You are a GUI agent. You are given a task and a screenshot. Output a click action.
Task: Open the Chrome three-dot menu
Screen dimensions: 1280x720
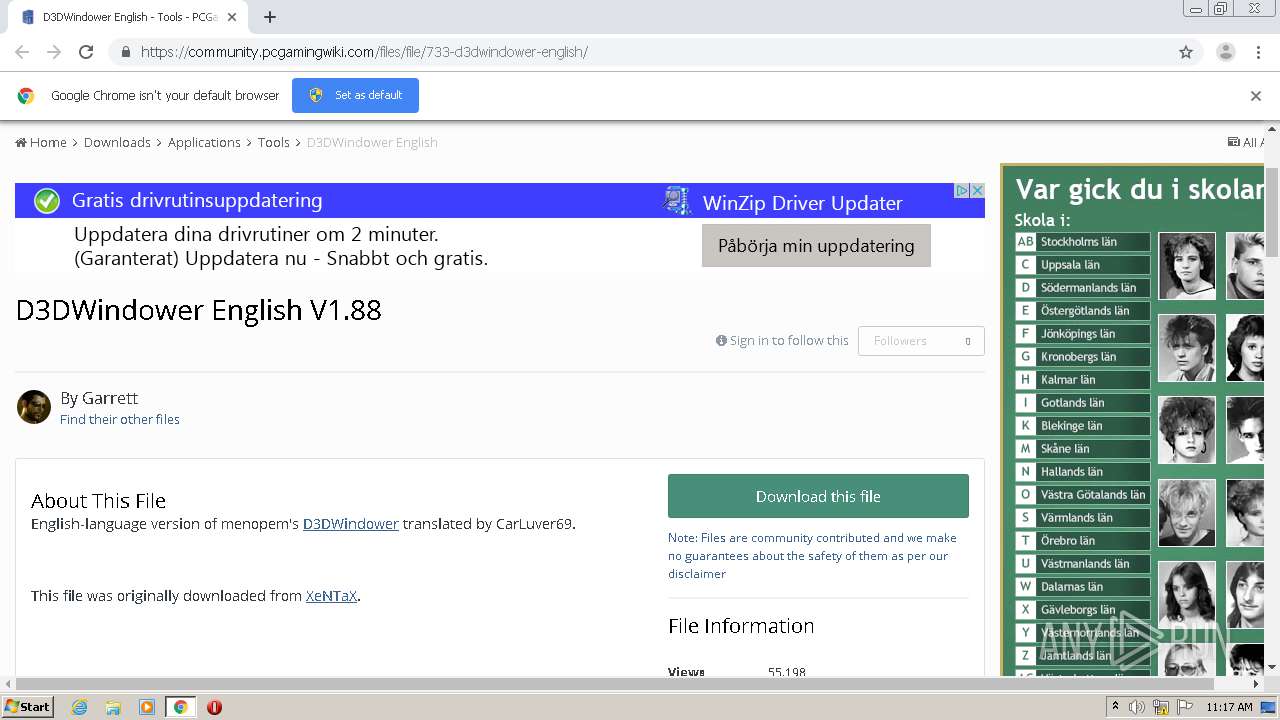[1258, 52]
